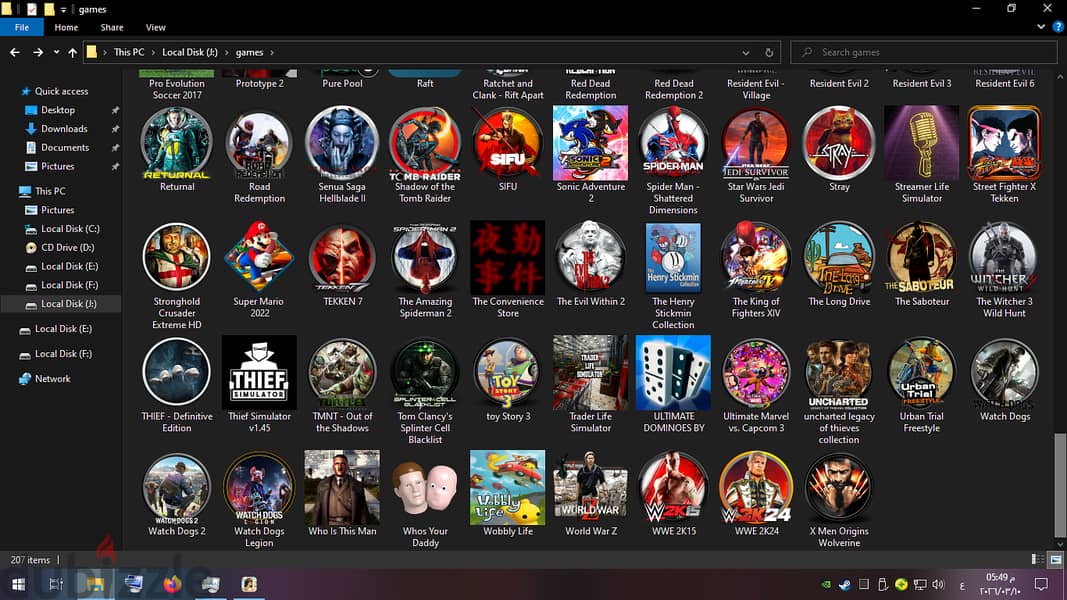Screen dimensions: 1067x600
Task: Open recent locations dropdown arrow
Action: pos(56,52)
